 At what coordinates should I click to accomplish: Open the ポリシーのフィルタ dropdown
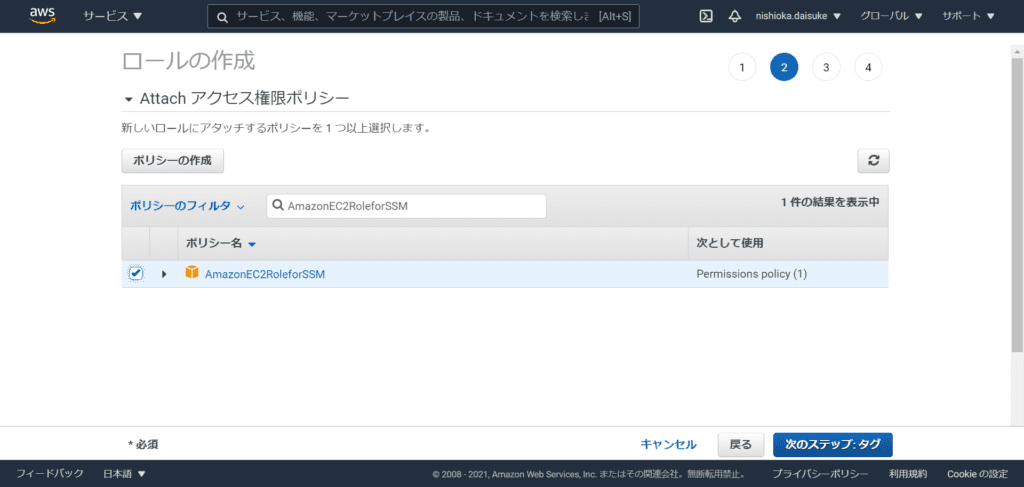click(x=187, y=206)
